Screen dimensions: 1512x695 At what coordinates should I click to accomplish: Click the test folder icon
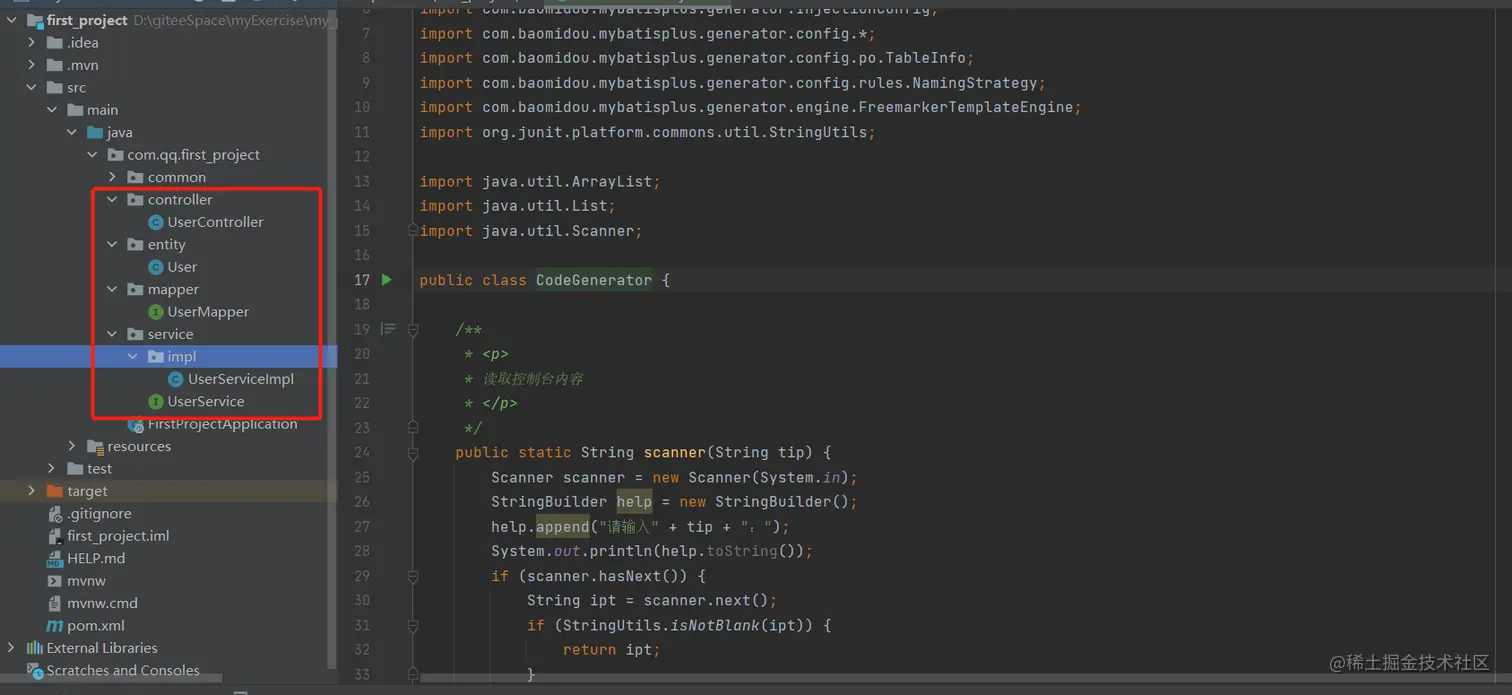pos(75,469)
